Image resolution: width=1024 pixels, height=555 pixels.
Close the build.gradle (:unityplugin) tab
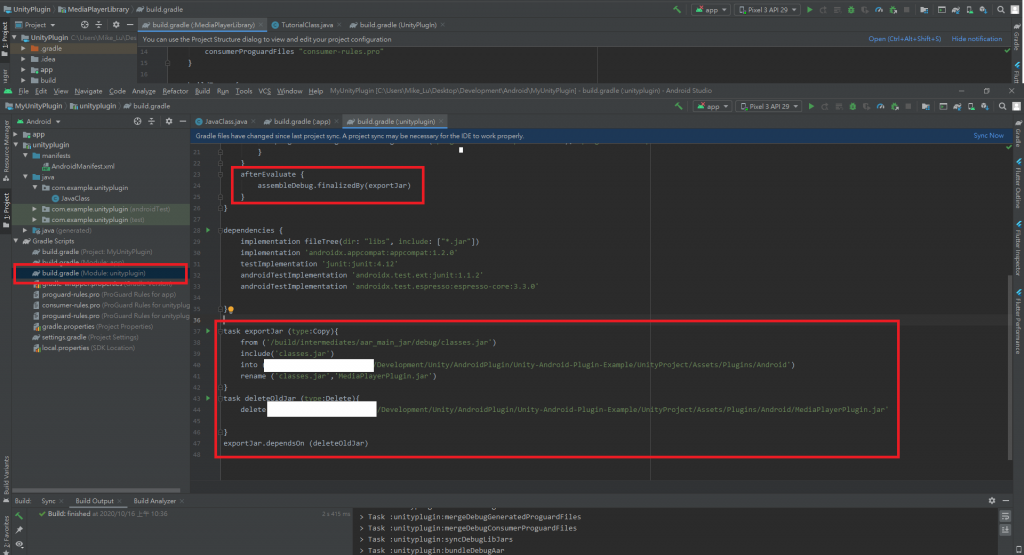pos(441,121)
